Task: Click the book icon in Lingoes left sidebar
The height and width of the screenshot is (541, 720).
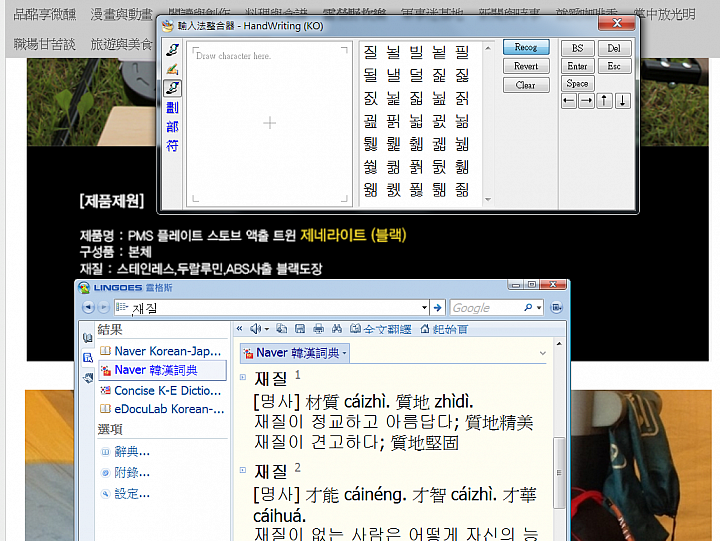Action: coord(88,338)
